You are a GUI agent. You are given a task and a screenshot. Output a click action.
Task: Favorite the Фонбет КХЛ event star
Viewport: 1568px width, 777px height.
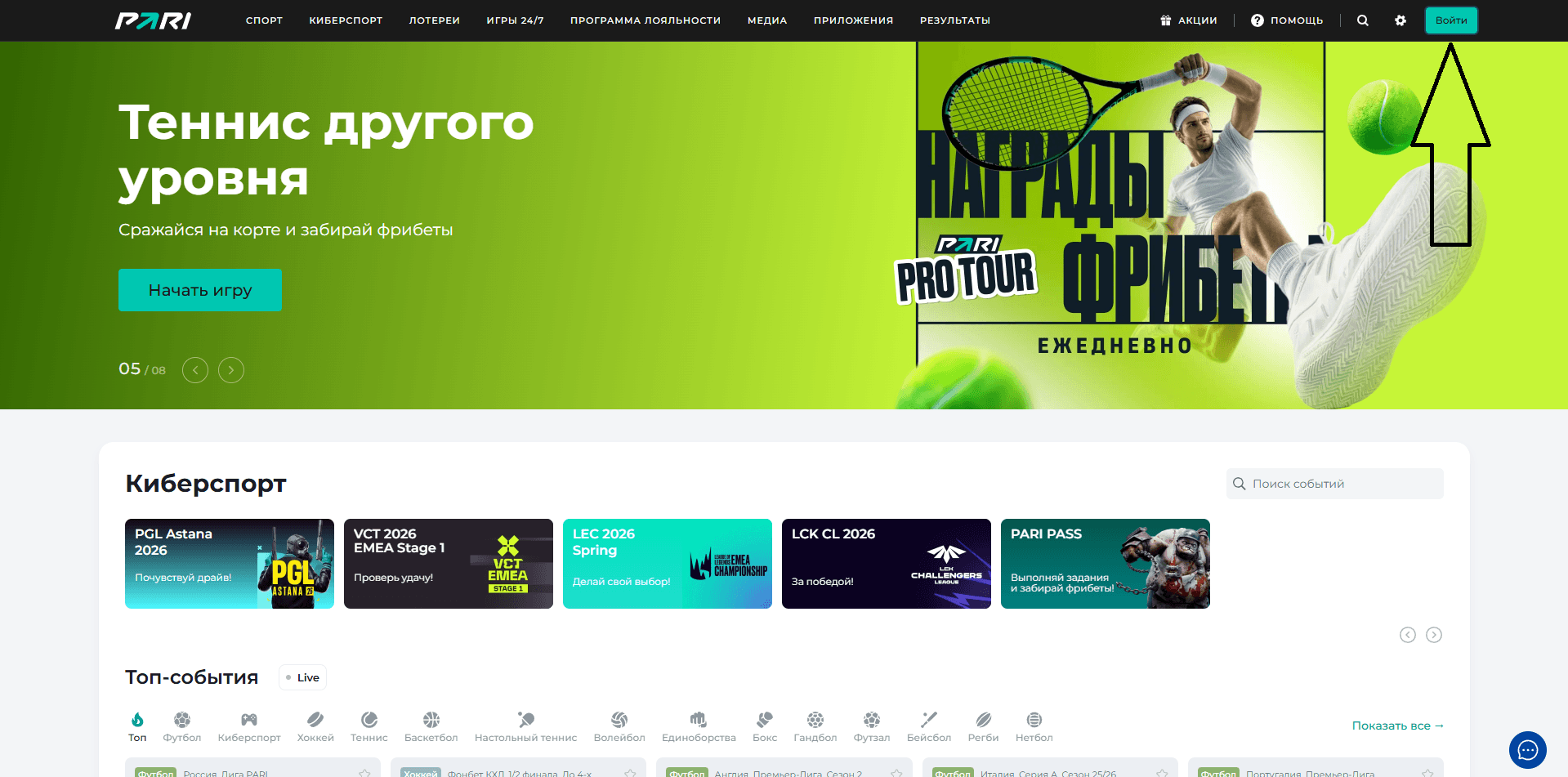(x=630, y=772)
